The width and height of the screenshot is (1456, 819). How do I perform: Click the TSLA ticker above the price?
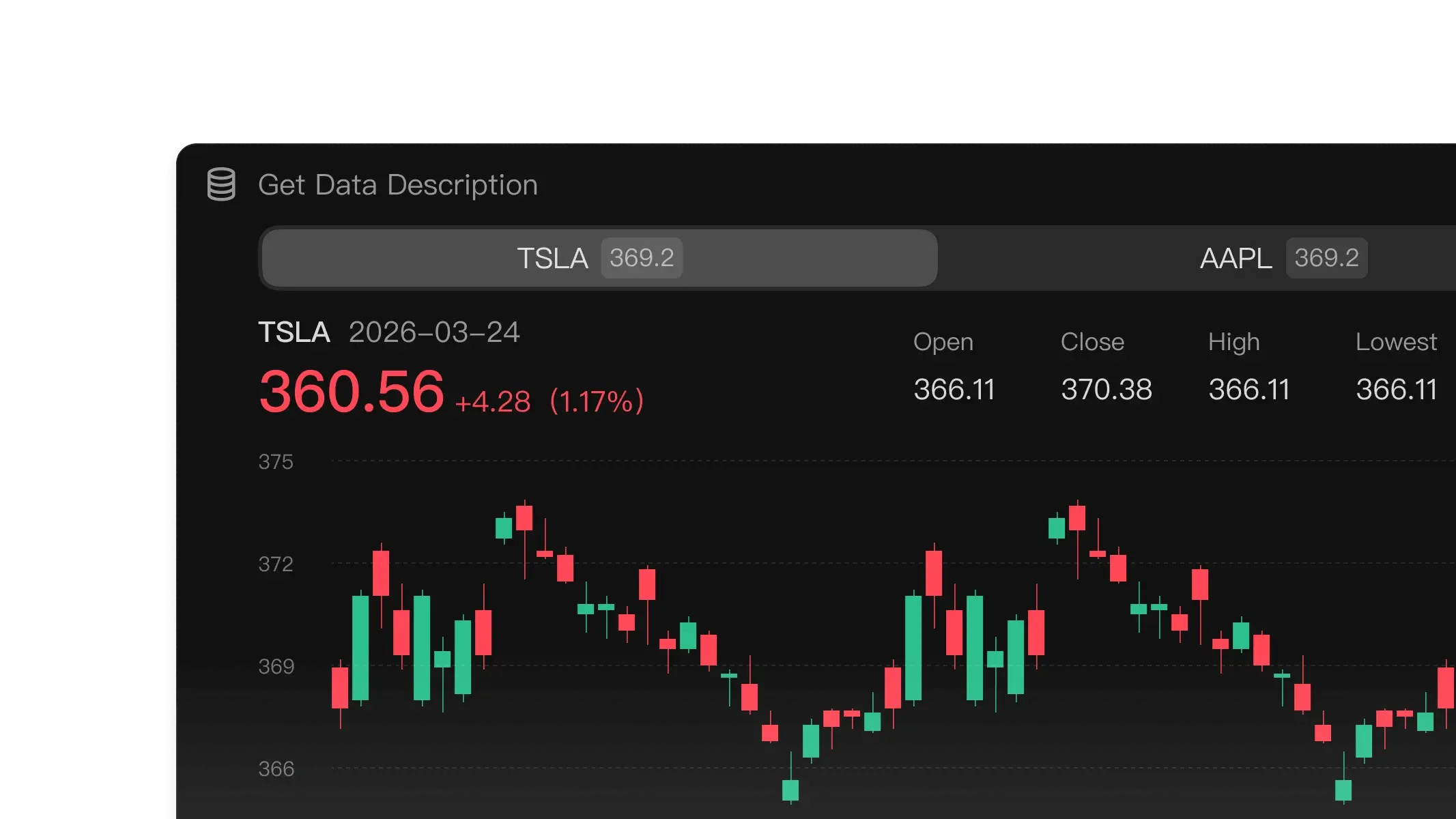tap(294, 332)
